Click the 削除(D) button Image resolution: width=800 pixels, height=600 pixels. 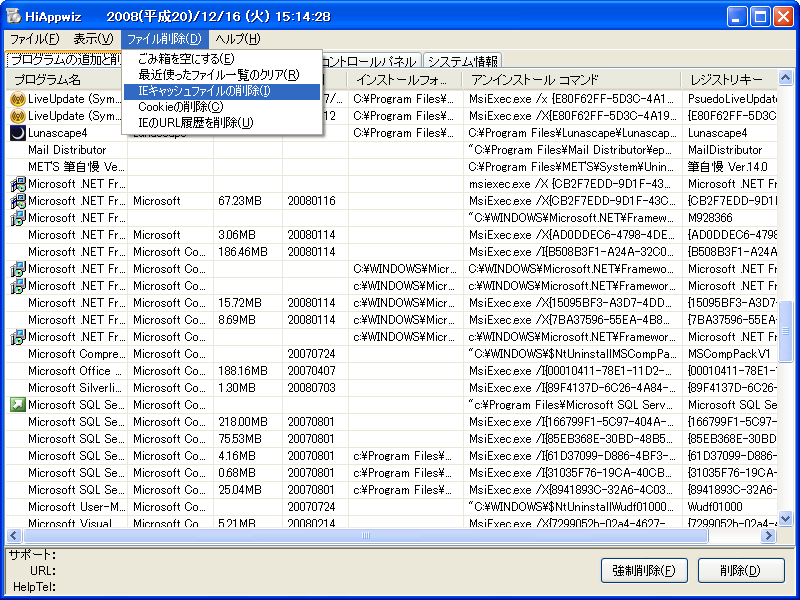pyautogui.click(x=741, y=570)
